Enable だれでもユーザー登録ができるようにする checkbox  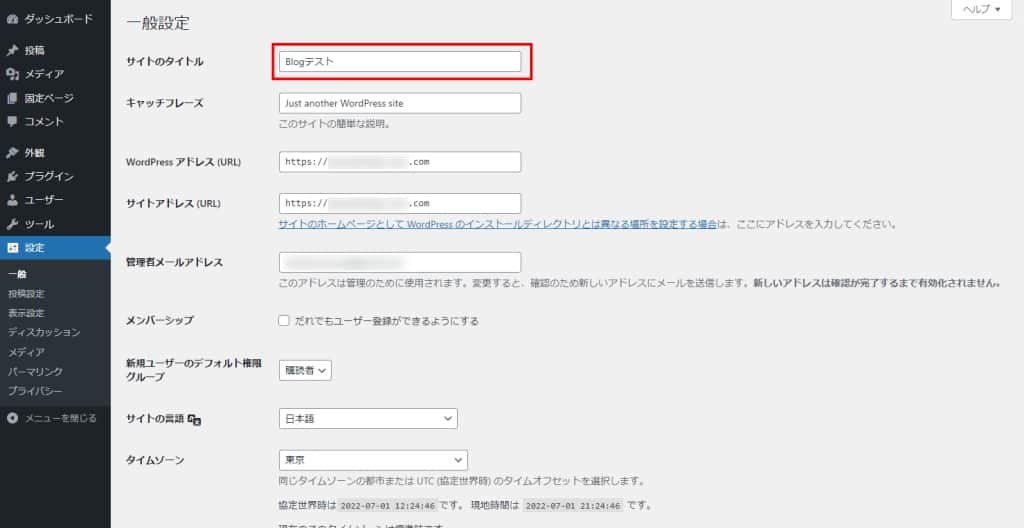pos(285,321)
